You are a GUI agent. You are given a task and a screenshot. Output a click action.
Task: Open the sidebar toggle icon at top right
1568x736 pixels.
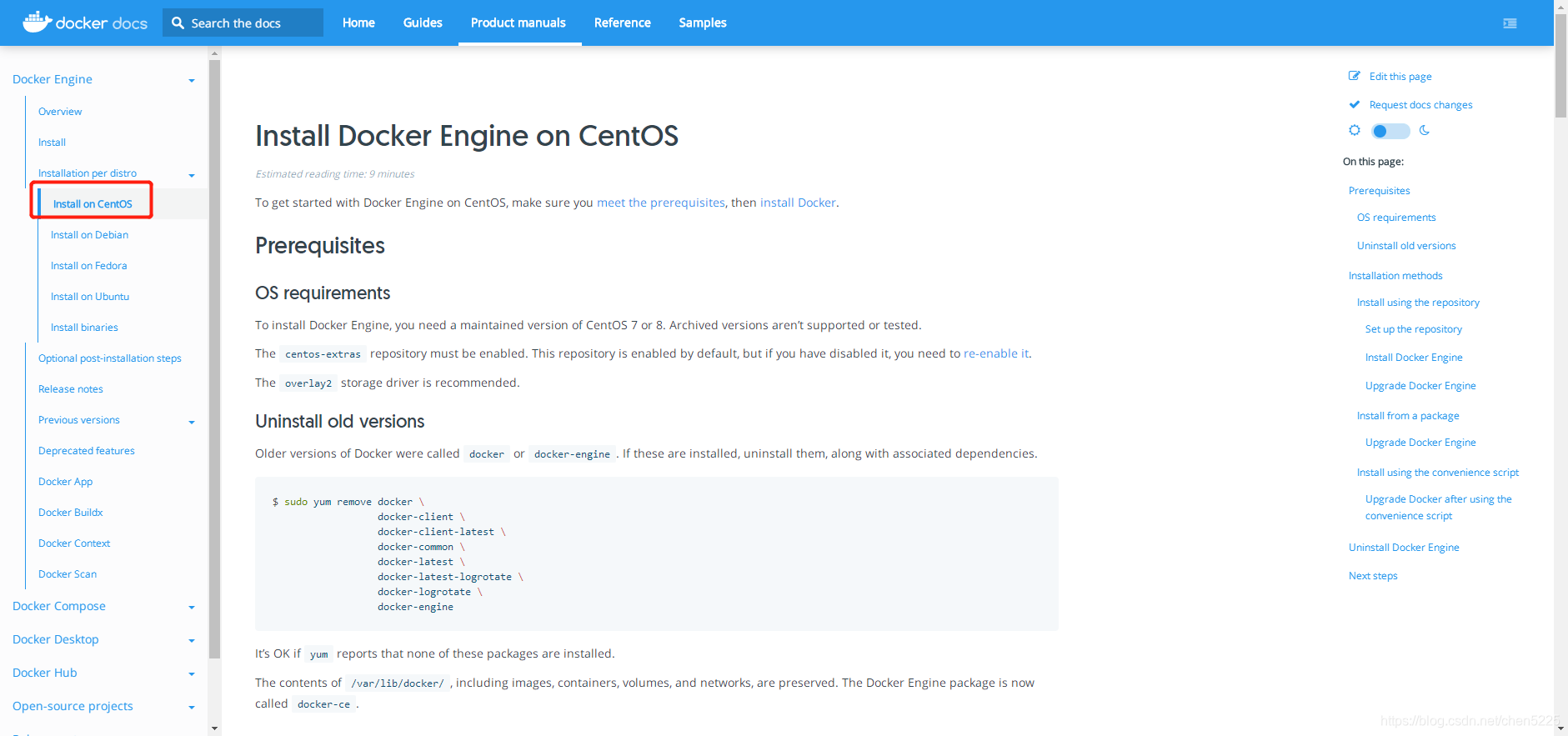tap(1510, 23)
